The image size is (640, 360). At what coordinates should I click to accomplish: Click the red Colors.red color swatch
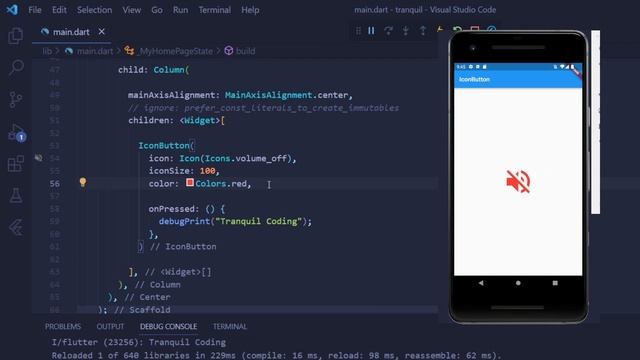pos(190,182)
